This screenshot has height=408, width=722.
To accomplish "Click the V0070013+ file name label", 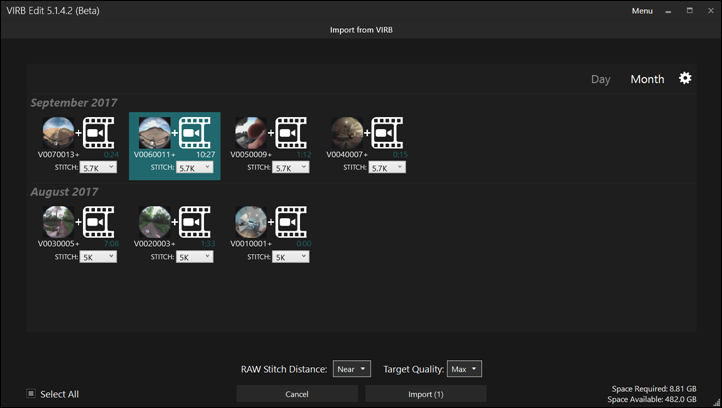I will pos(58,155).
